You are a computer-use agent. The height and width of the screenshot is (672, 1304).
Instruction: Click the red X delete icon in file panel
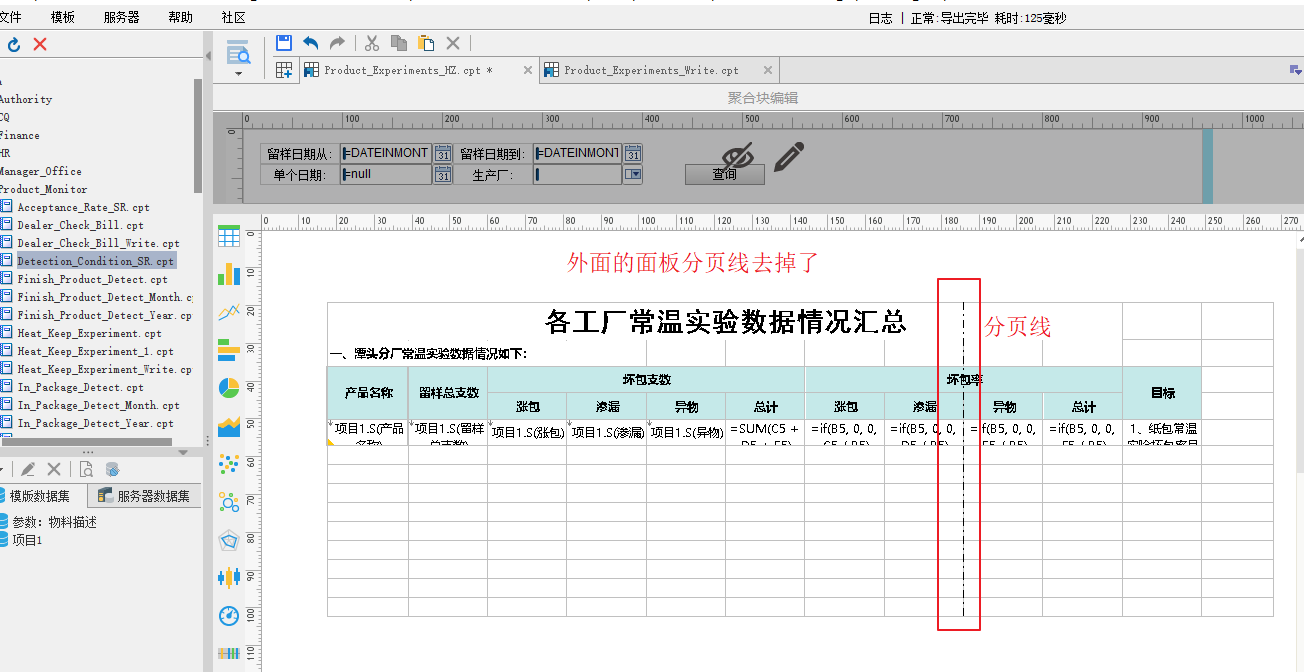[40, 44]
